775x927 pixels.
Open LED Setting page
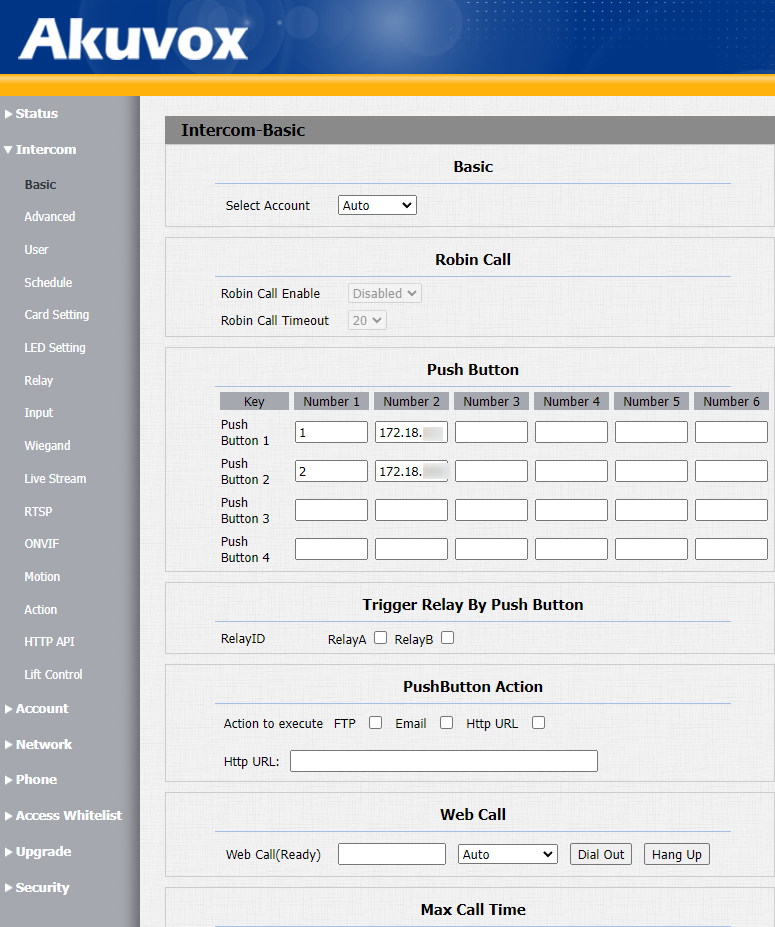pos(55,348)
